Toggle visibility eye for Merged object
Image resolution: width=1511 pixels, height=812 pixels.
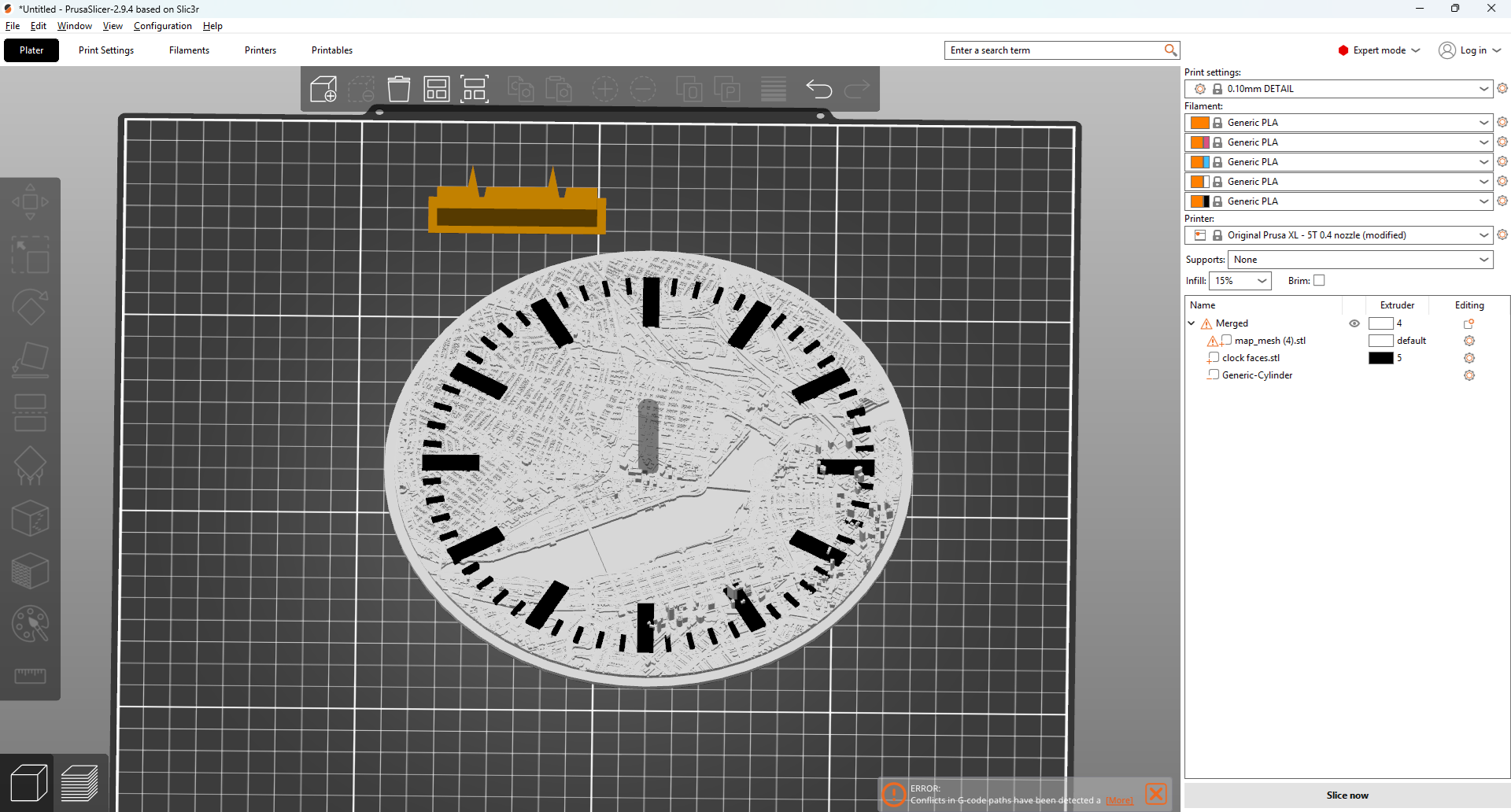pos(1354,323)
